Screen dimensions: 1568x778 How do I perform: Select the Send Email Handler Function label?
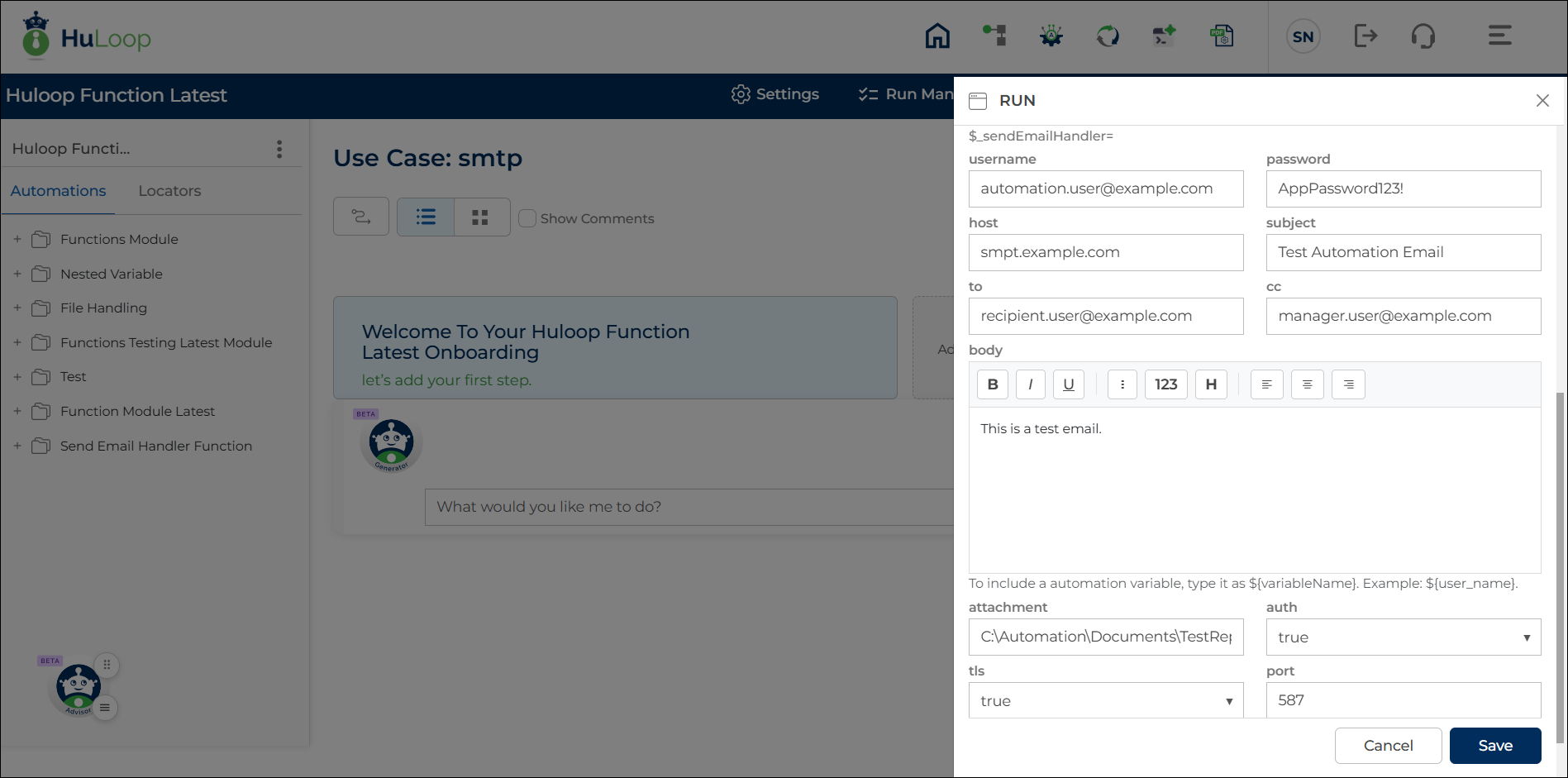point(156,446)
